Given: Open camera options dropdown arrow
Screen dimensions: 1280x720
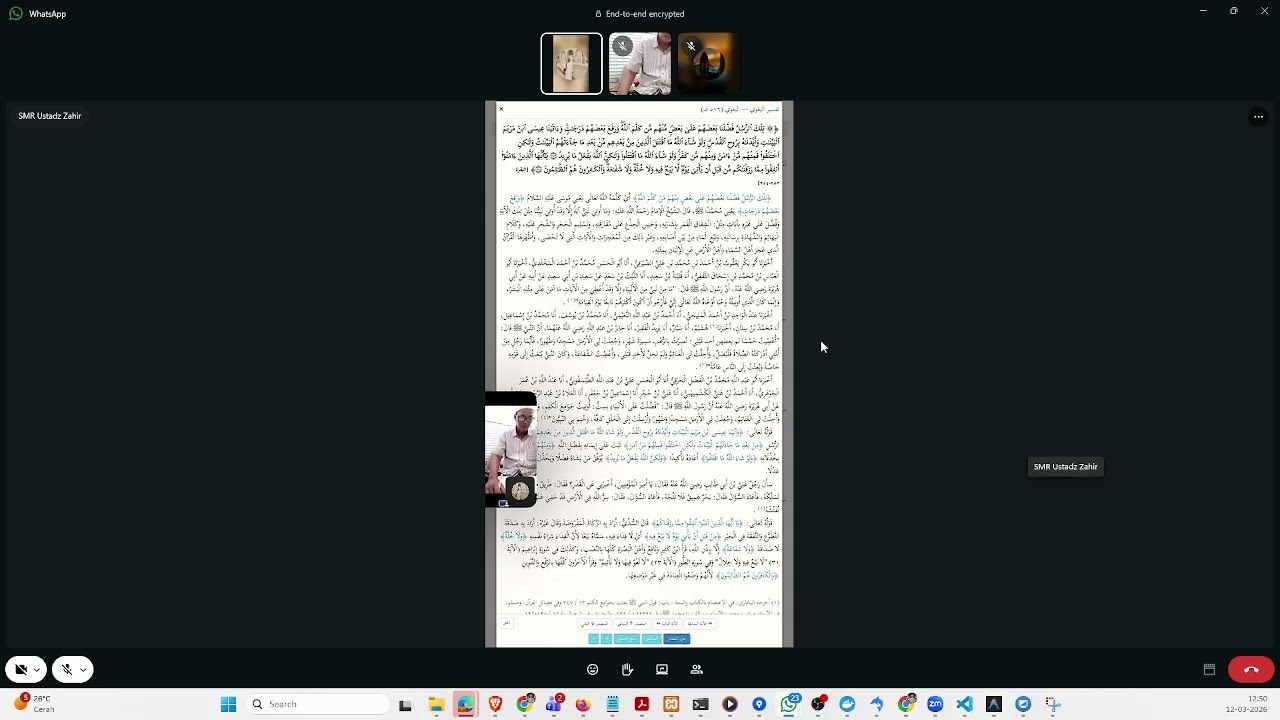Looking at the screenshot, I should [38, 669].
